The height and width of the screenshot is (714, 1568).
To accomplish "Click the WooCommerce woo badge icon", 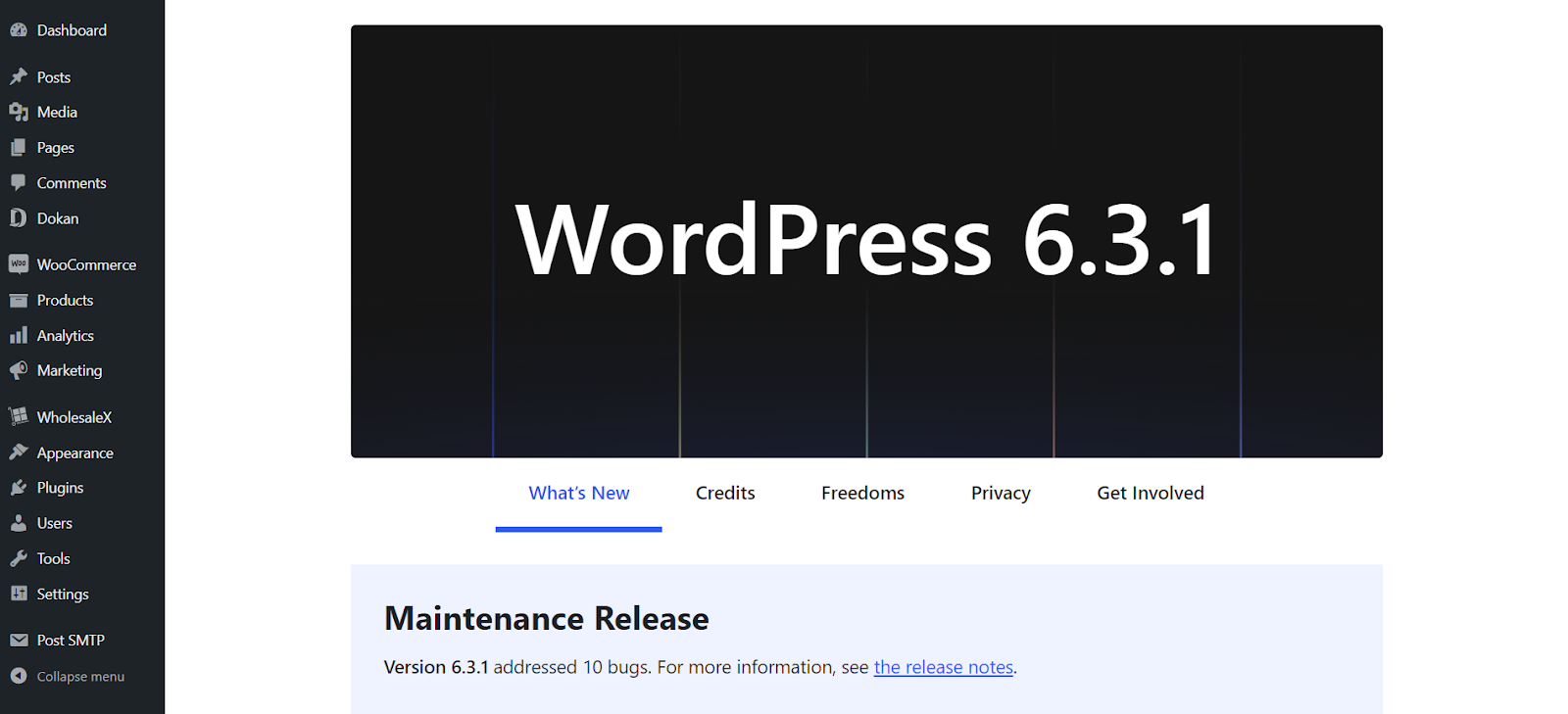I will click(19, 264).
